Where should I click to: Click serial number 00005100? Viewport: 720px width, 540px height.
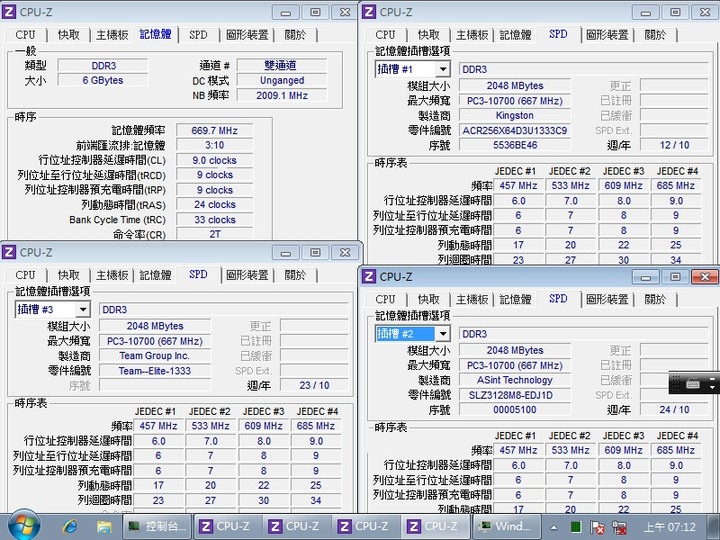coord(515,410)
